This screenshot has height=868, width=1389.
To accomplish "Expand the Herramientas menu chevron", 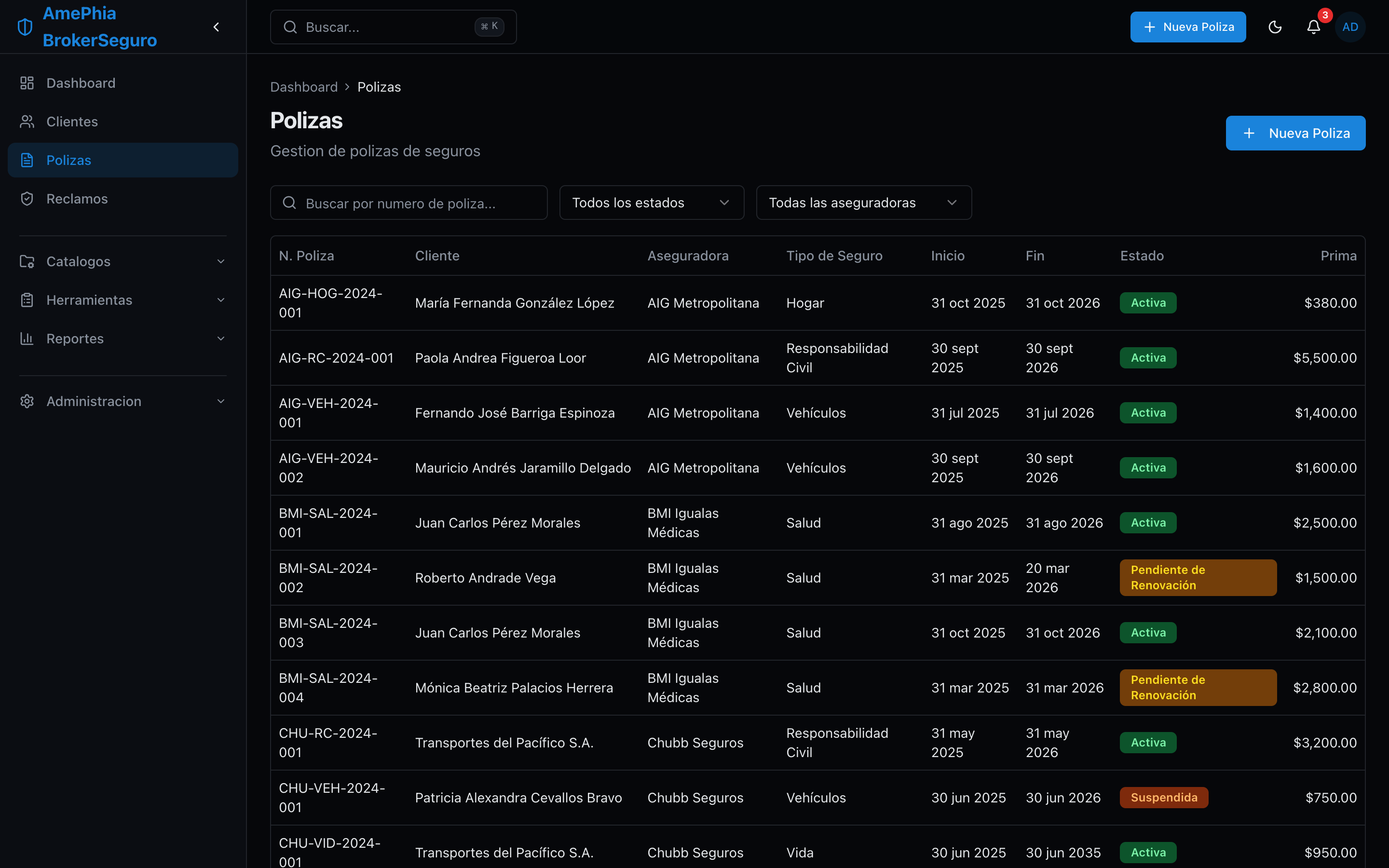I will click(x=221, y=299).
